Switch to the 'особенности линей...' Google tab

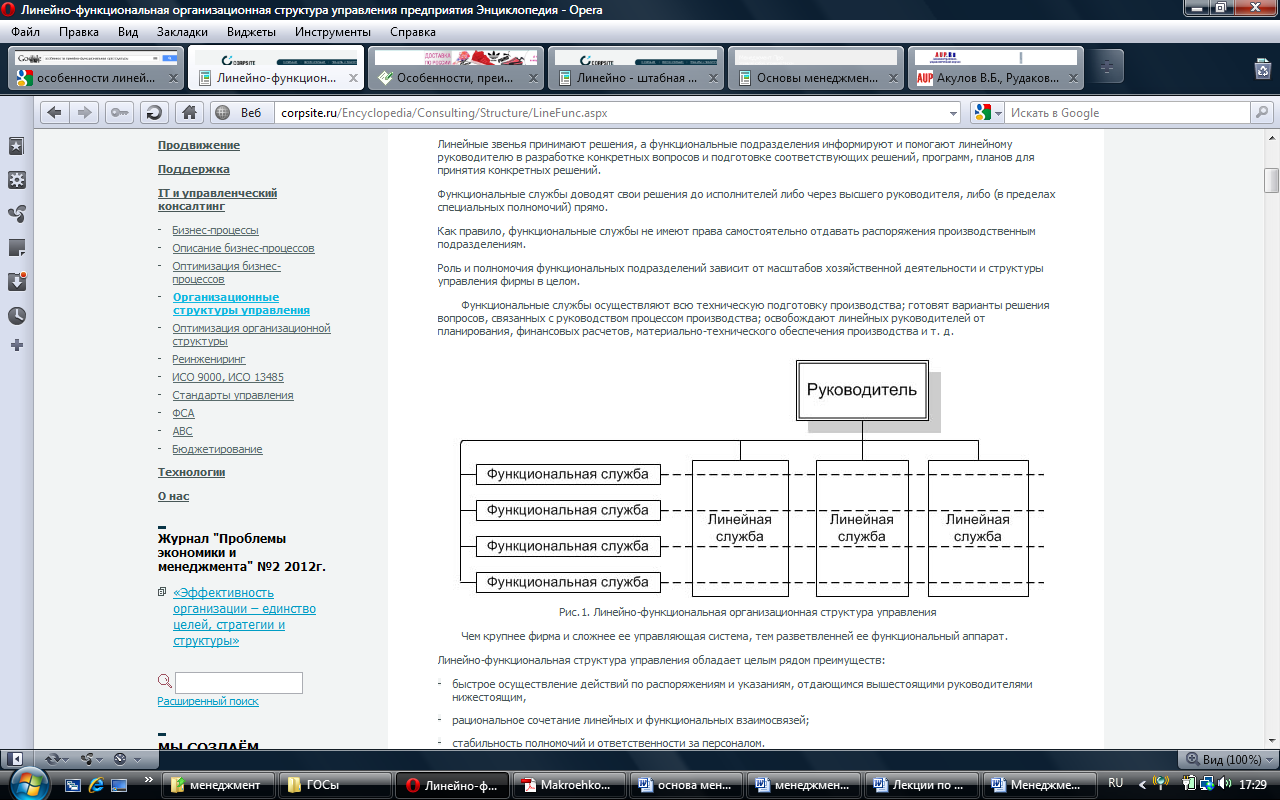(96, 68)
